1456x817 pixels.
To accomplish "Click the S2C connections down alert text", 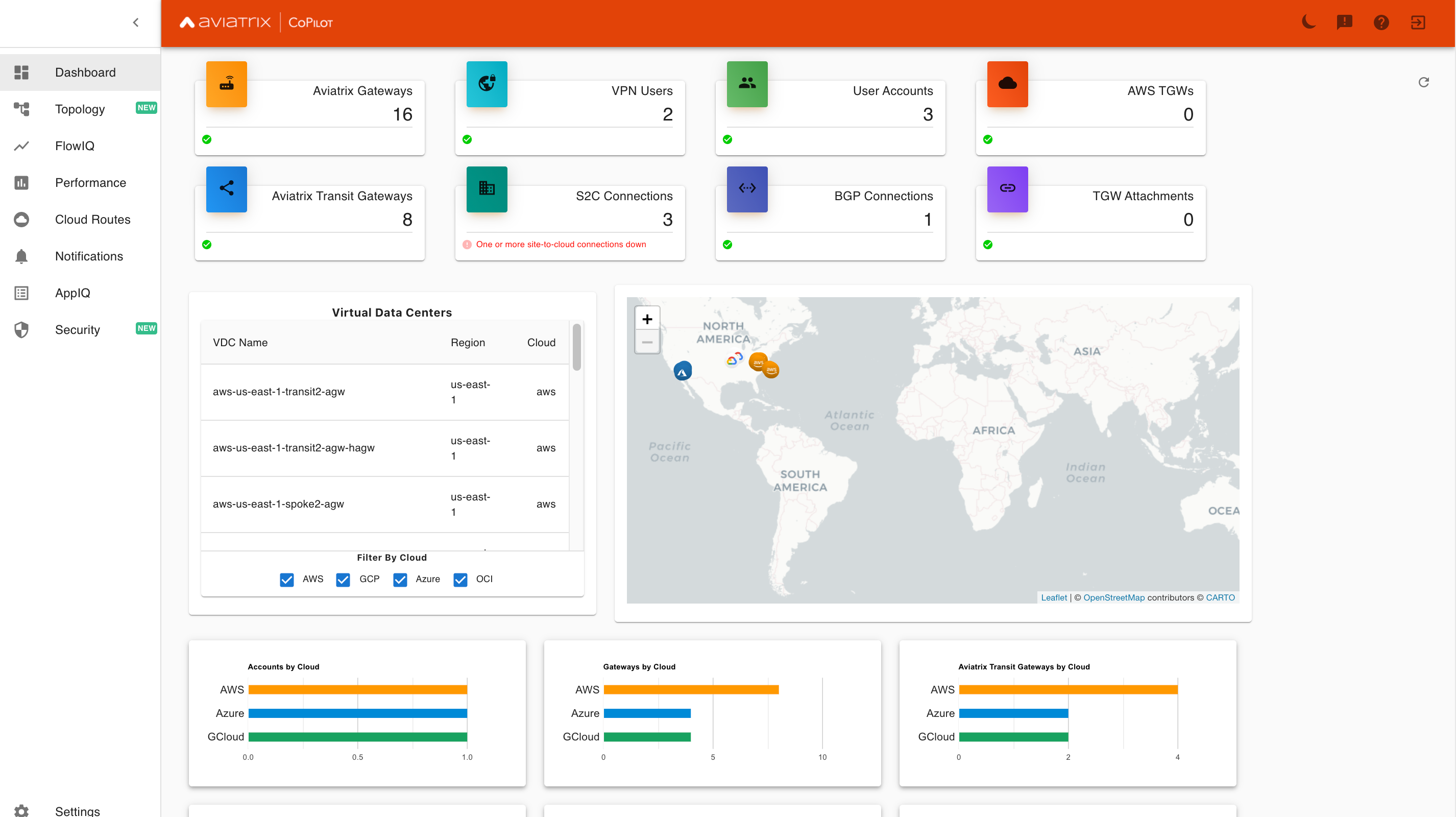I will (x=561, y=244).
